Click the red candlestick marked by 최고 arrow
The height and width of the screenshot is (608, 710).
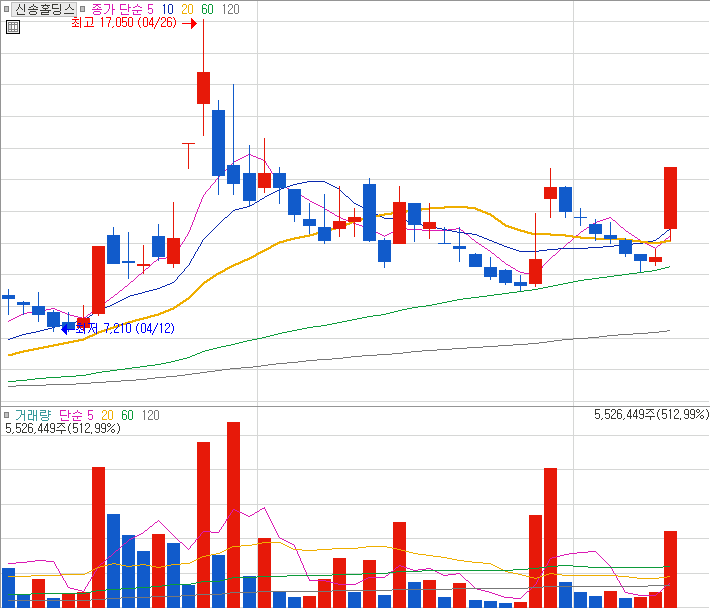tap(203, 88)
